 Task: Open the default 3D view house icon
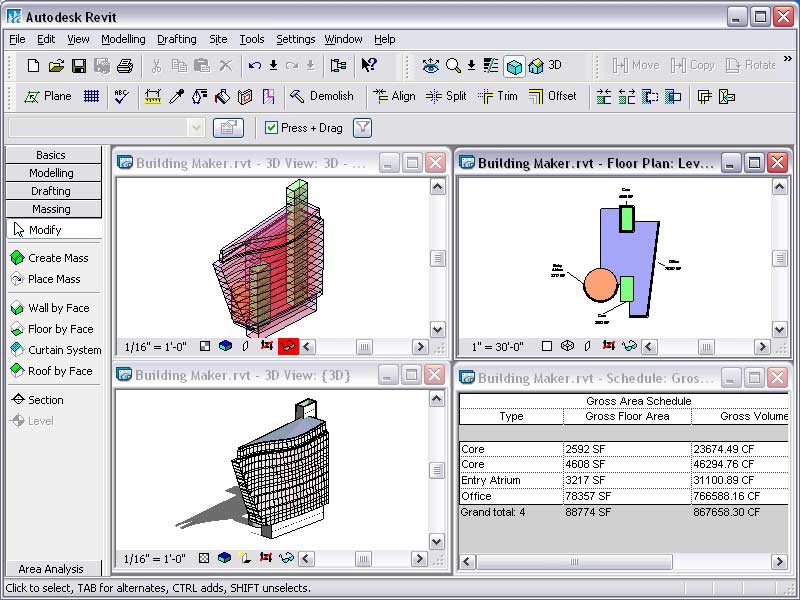[x=536, y=66]
